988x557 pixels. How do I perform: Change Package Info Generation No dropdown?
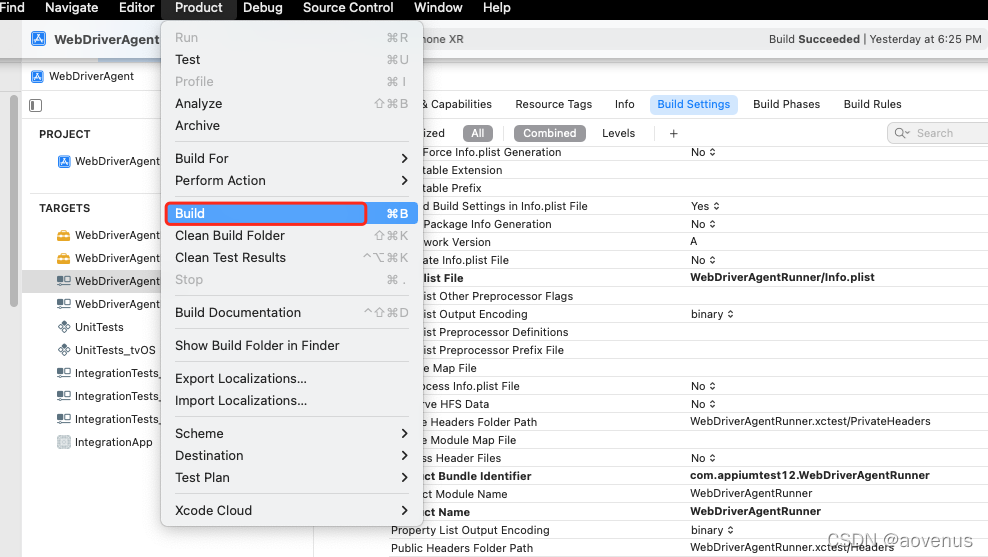coord(703,224)
